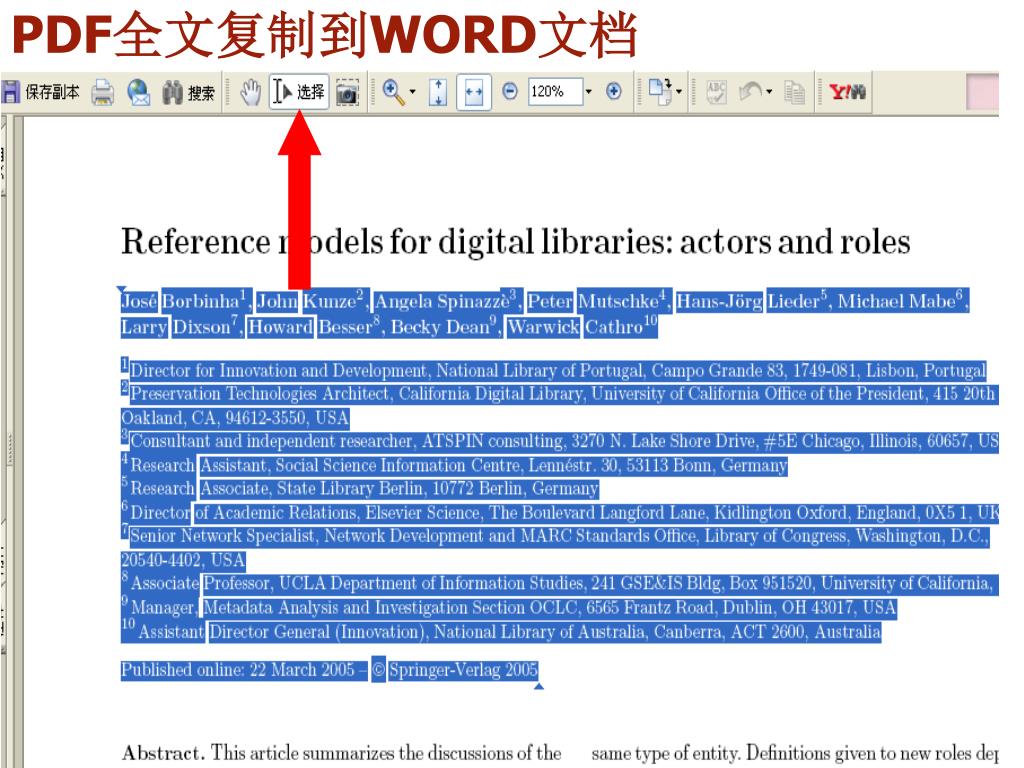Click the Save a Copy (保存副本) button
1024x768 pixels.
click(x=40, y=92)
